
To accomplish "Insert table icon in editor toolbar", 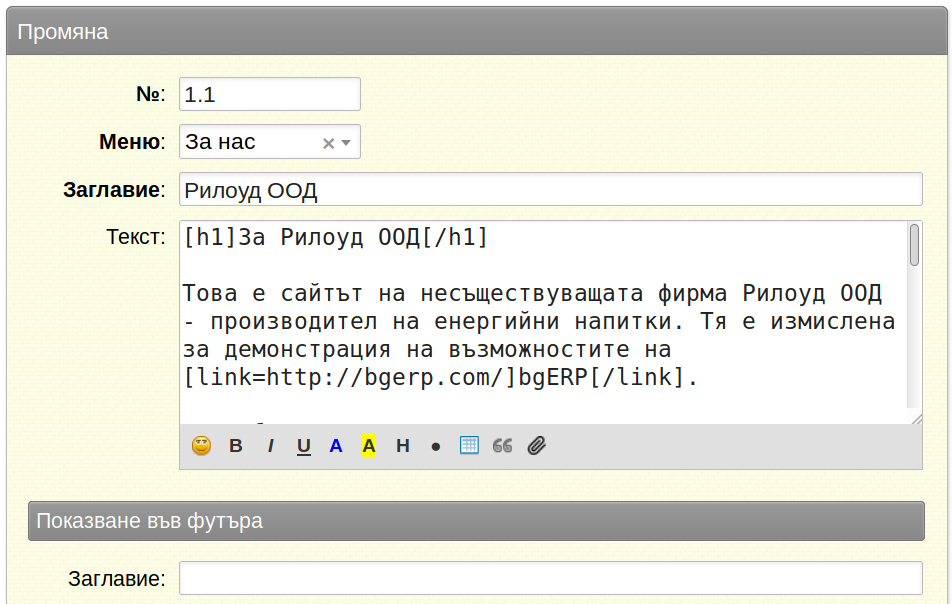I will point(469,446).
